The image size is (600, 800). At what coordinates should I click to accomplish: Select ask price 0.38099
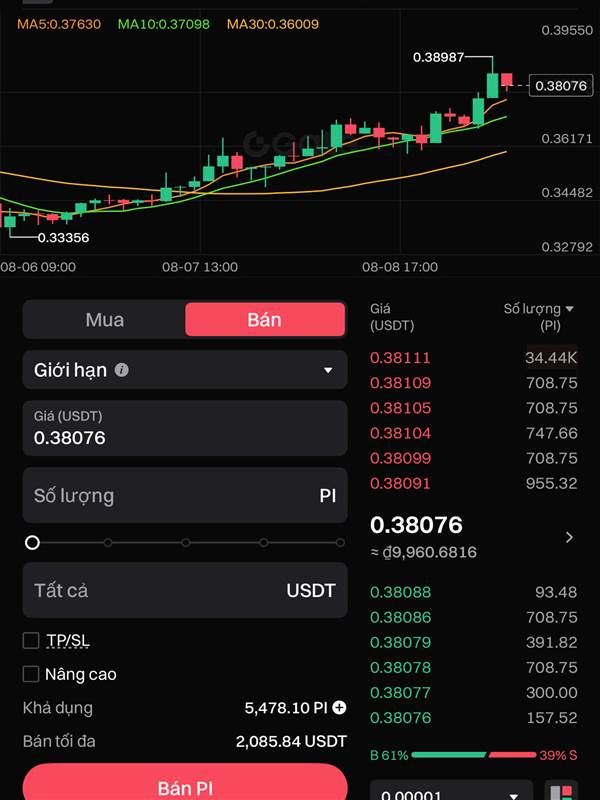[x=400, y=458]
